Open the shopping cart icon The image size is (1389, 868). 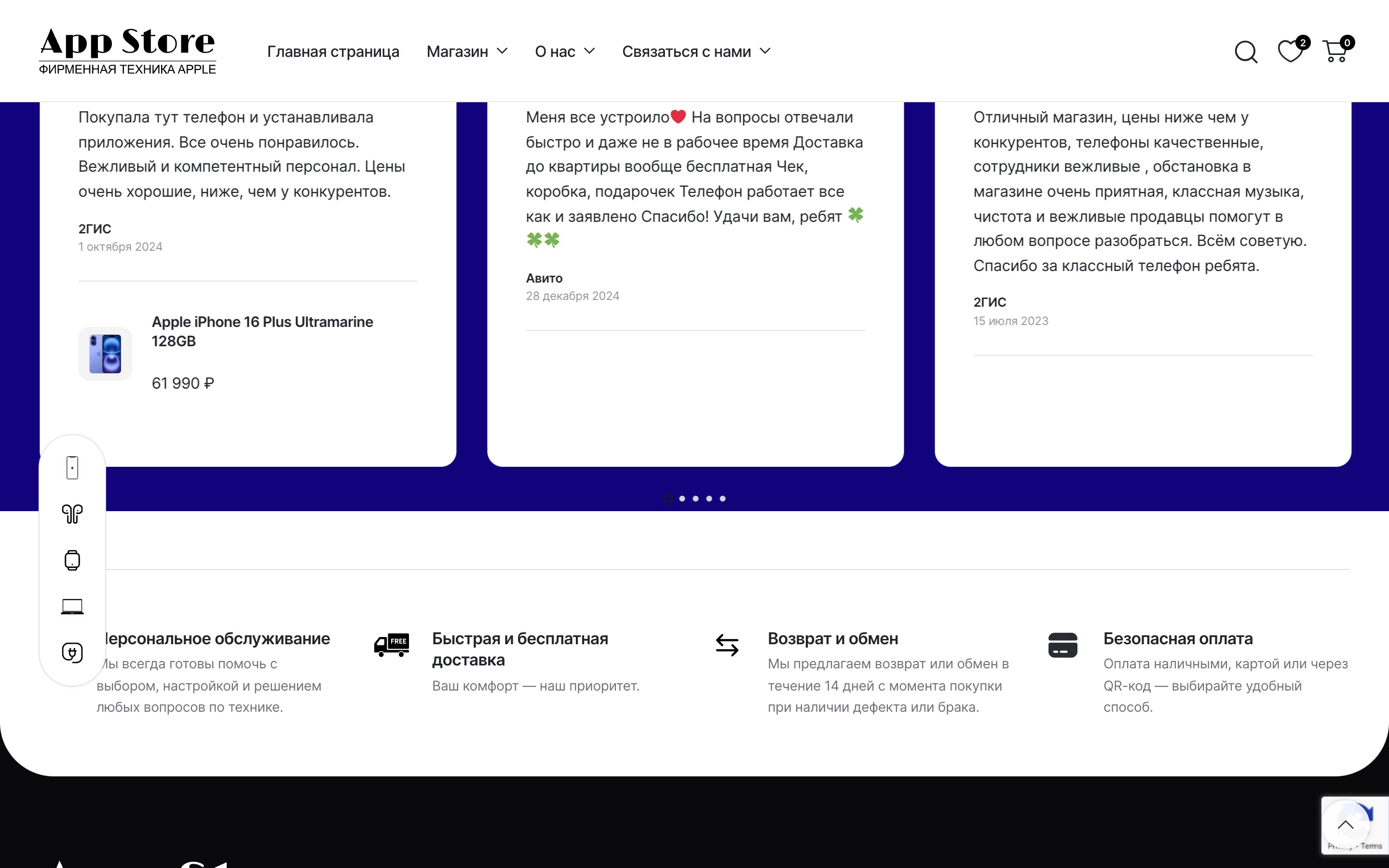1337,51
